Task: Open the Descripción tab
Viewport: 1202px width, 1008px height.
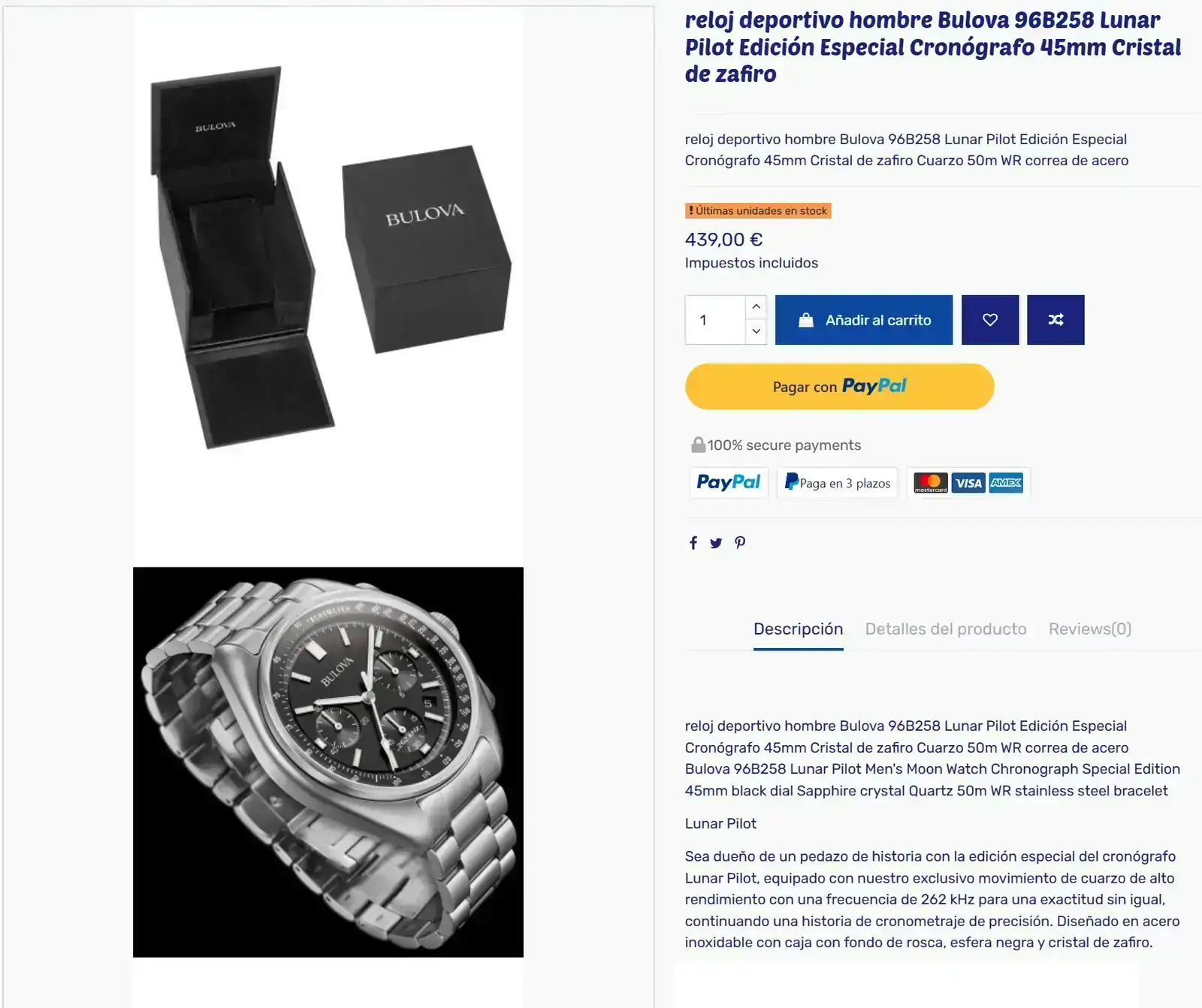Action: (798, 629)
